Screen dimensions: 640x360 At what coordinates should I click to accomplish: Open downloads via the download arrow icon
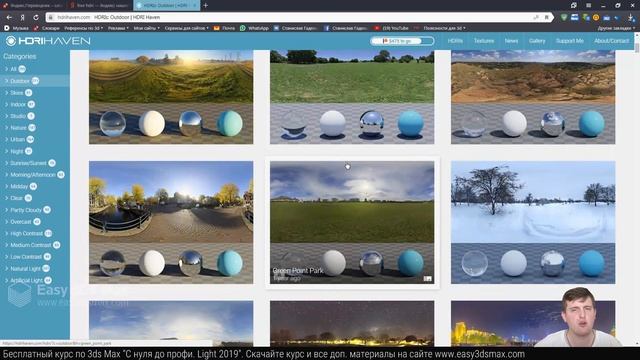(631, 18)
